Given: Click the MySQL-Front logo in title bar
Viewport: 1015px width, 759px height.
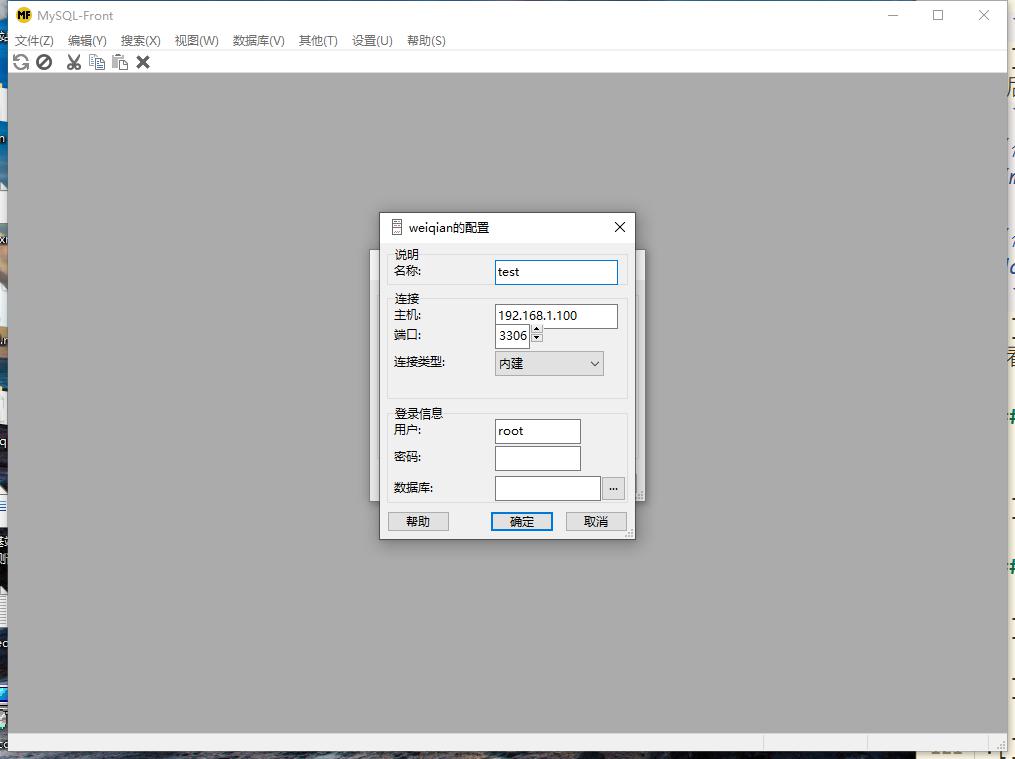Looking at the screenshot, I should (24, 15).
